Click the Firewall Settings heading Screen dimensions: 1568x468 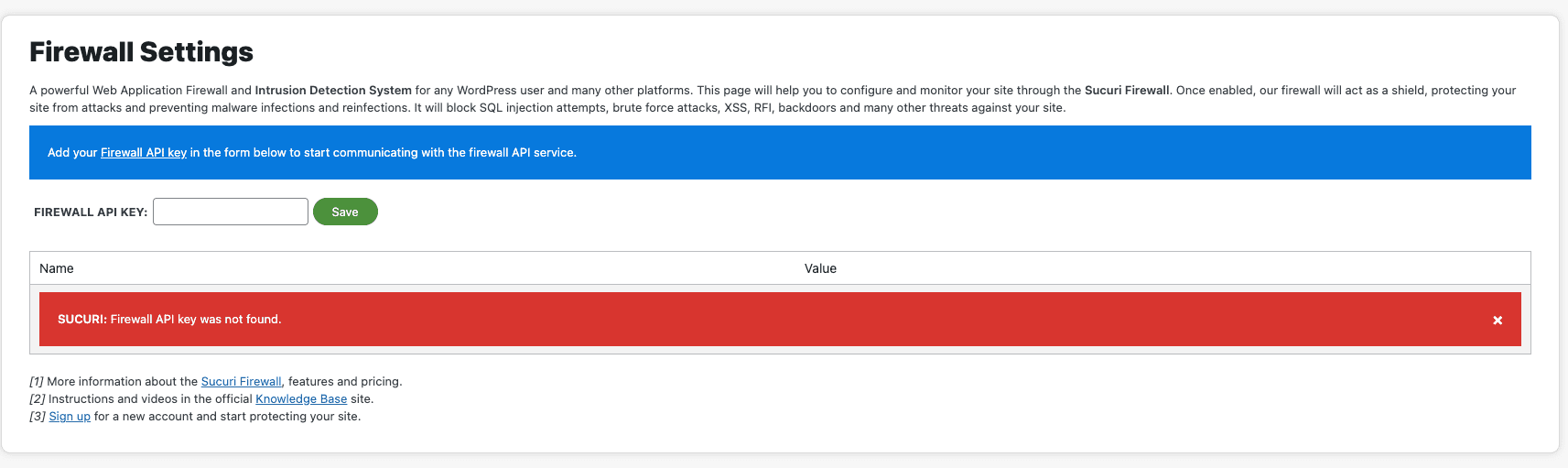coord(141,52)
